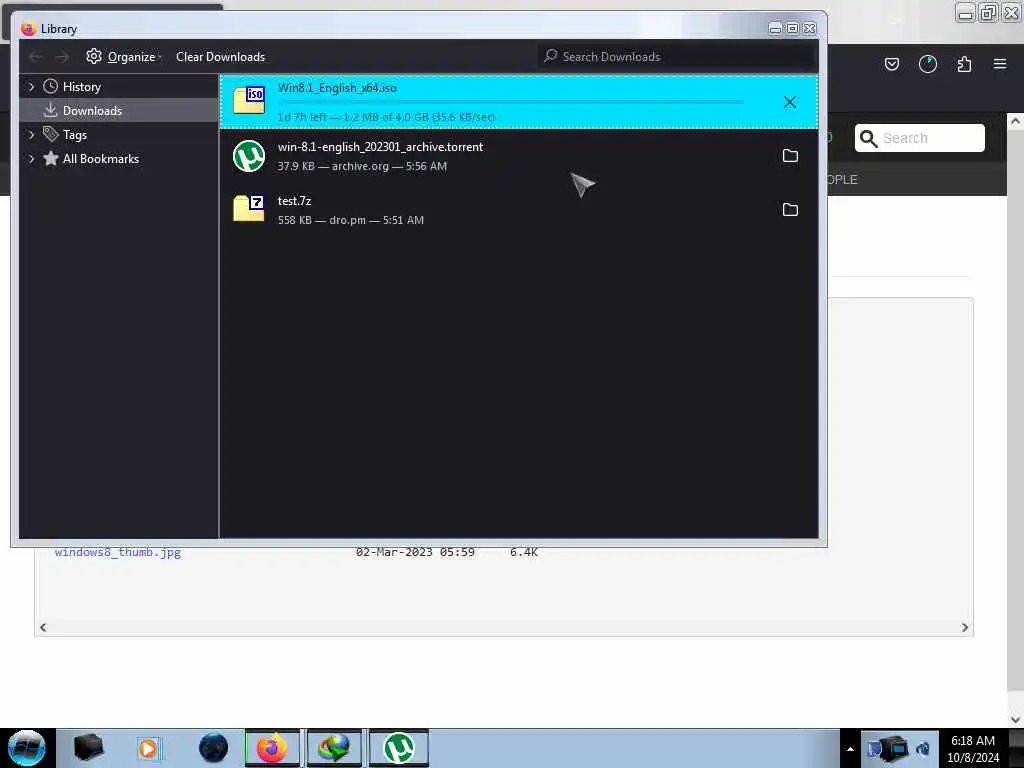Open folder containing win-8.1-english torrent file

click(790, 155)
